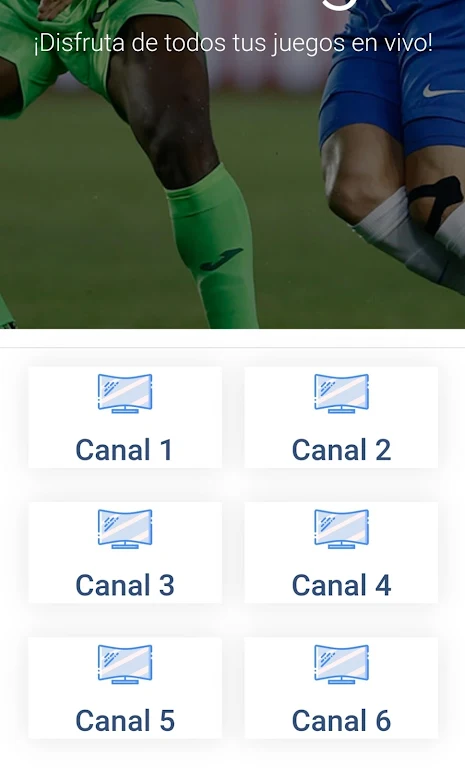Screen dimensions: 465x768
Task: Tap the monitor icon for Canal 4
Action: click(x=342, y=528)
